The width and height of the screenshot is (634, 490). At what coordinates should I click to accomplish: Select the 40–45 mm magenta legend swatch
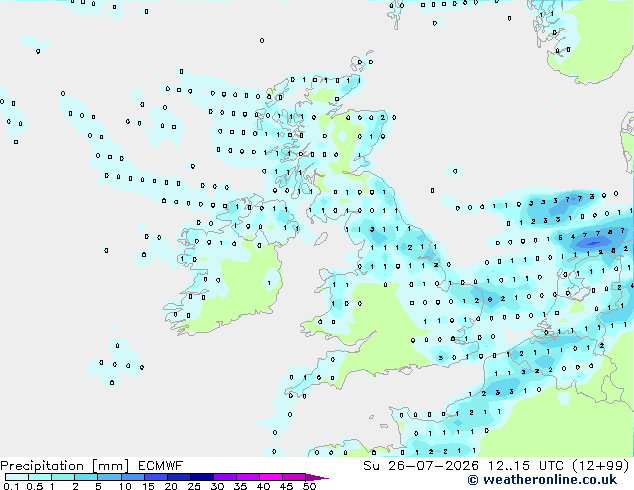(x=271, y=477)
